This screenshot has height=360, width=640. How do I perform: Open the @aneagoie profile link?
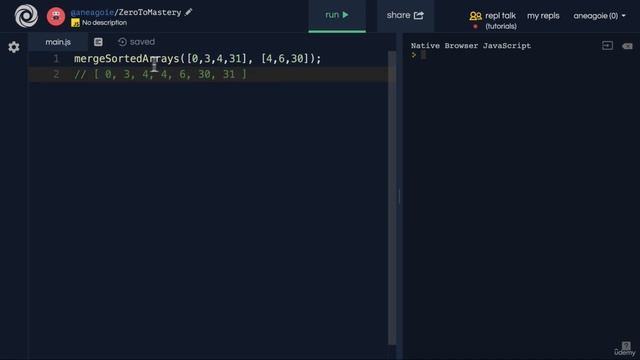coord(92,13)
